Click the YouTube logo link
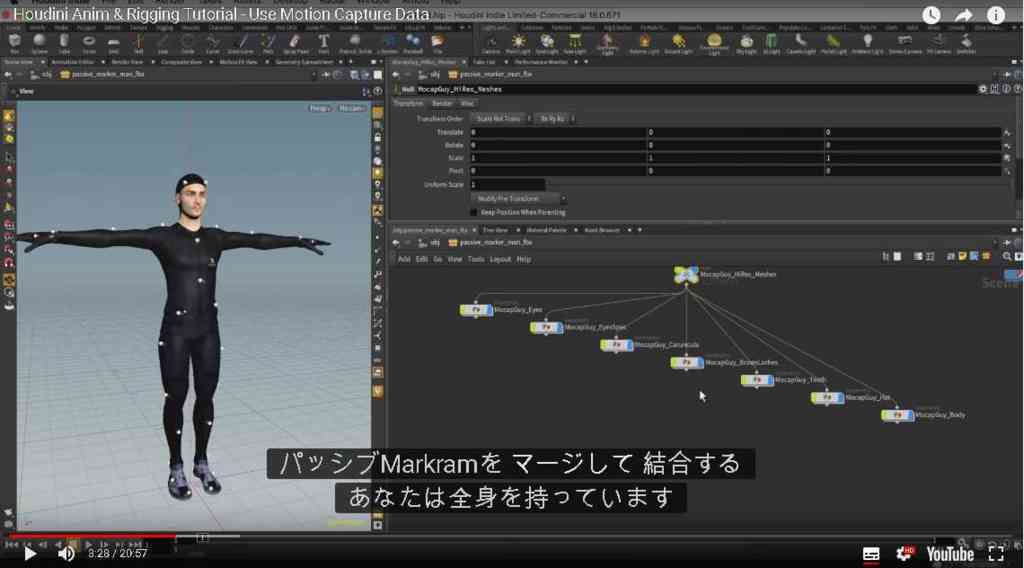1024x568 pixels. 950,555
